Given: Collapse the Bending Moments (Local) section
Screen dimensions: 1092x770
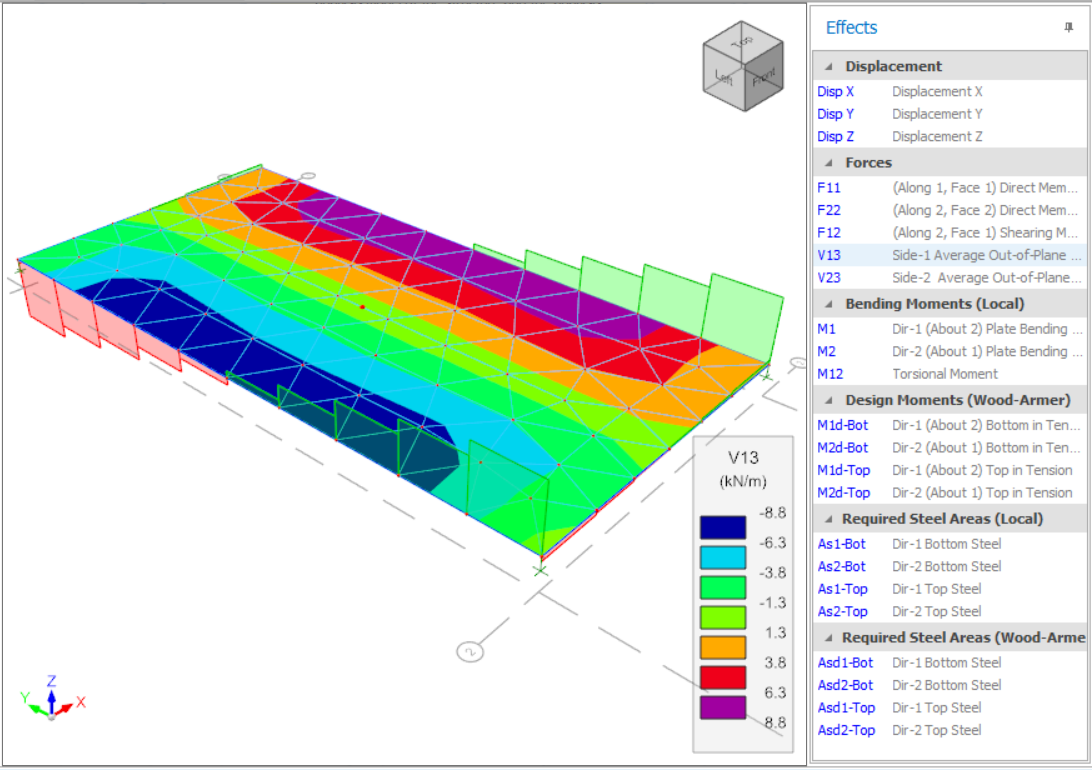Looking at the screenshot, I should click(828, 304).
